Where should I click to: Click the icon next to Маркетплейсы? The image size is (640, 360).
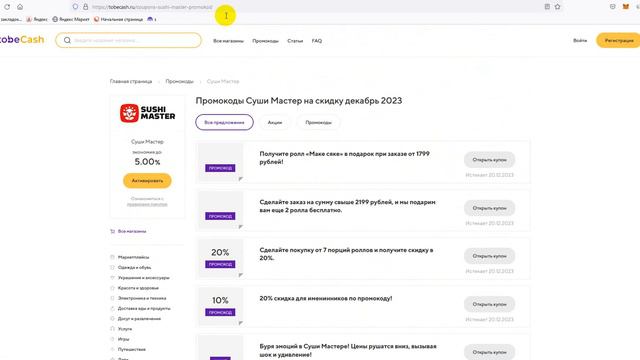point(113,257)
